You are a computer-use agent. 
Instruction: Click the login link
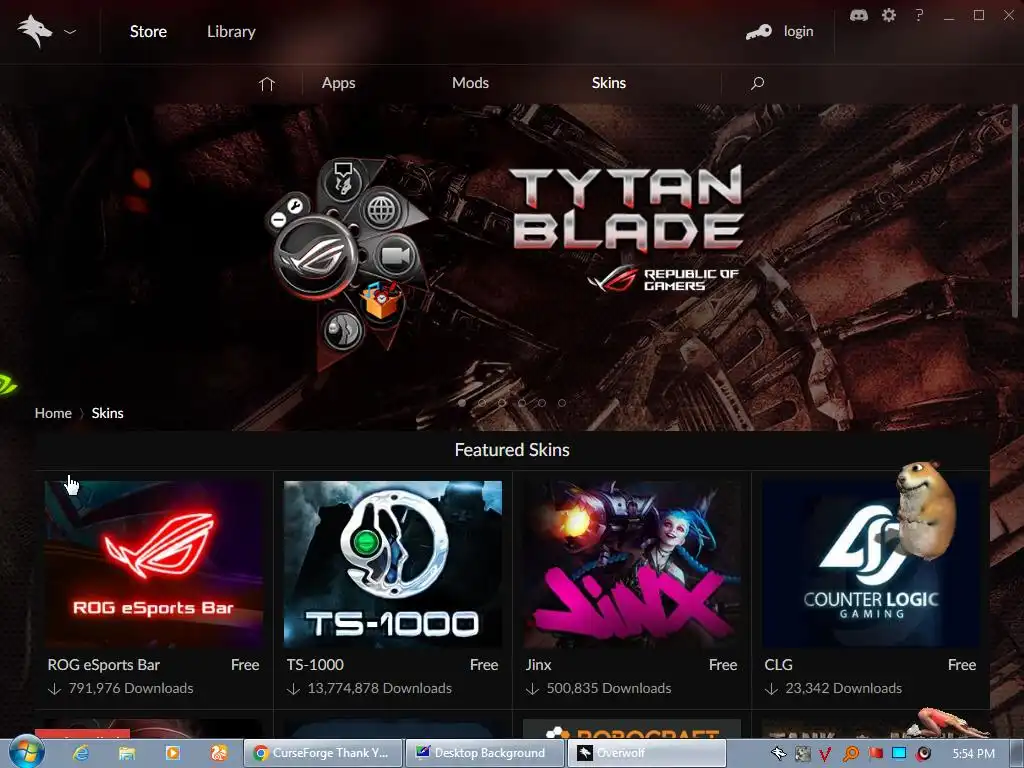click(798, 31)
